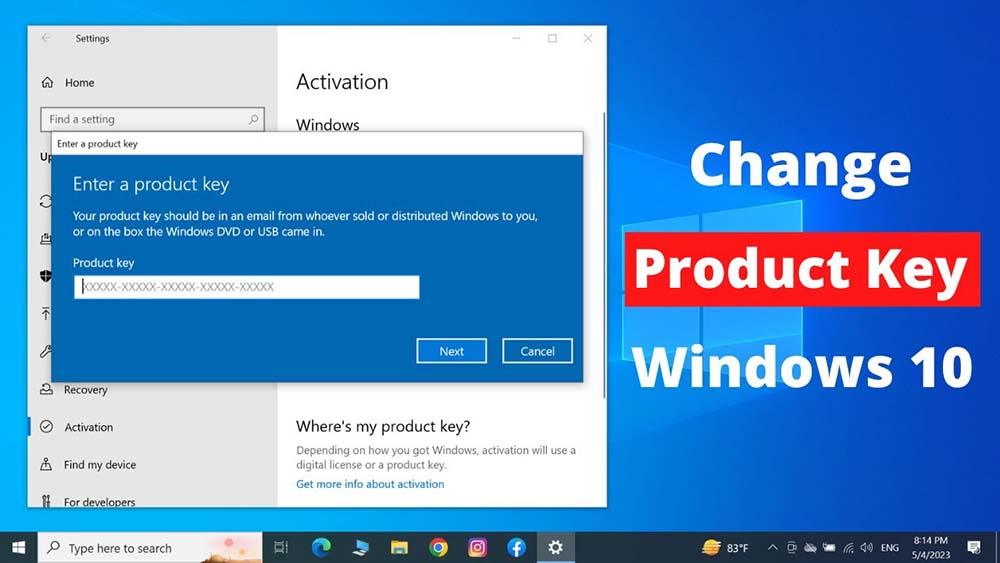Select Find my device in the sidebar

[99, 465]
